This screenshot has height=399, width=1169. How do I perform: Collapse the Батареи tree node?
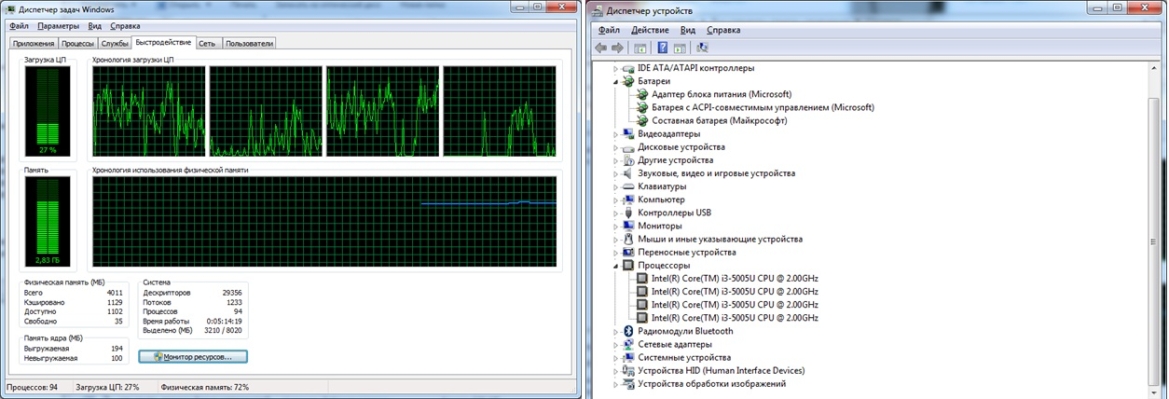click(616, 81)
